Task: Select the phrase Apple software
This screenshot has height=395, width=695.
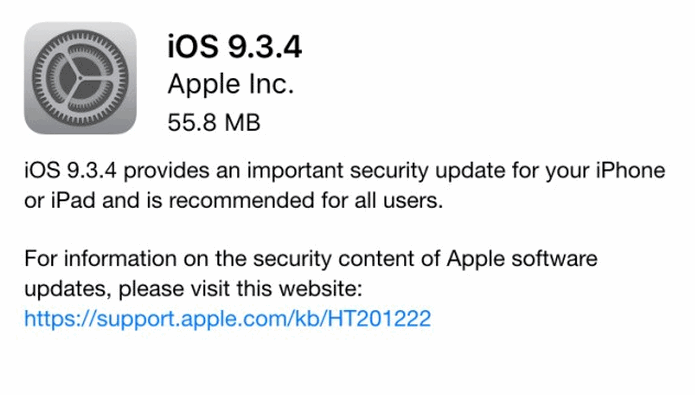Action: [x=522, y=260]
